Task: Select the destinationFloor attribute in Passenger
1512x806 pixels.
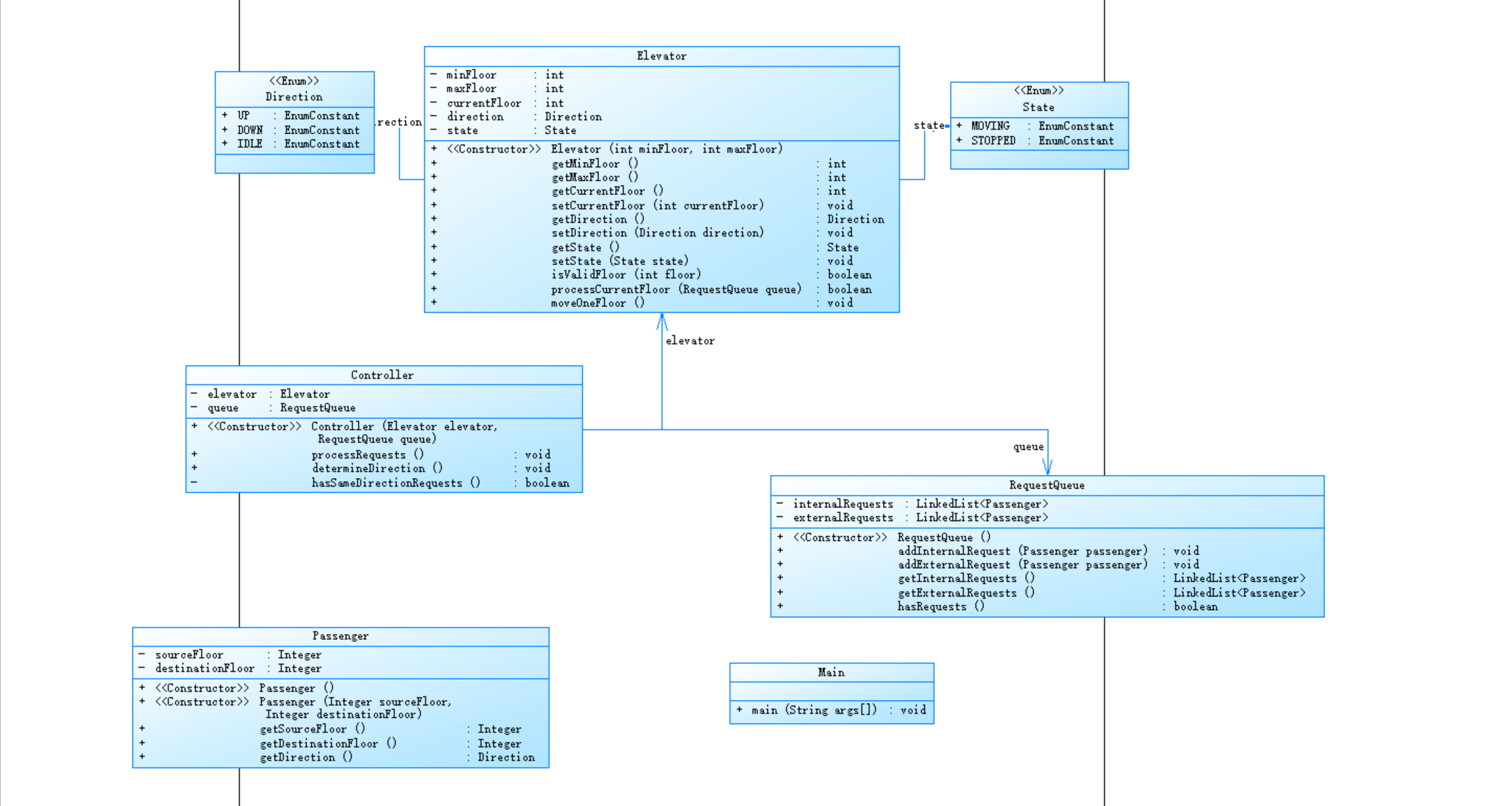Action: 204,669
